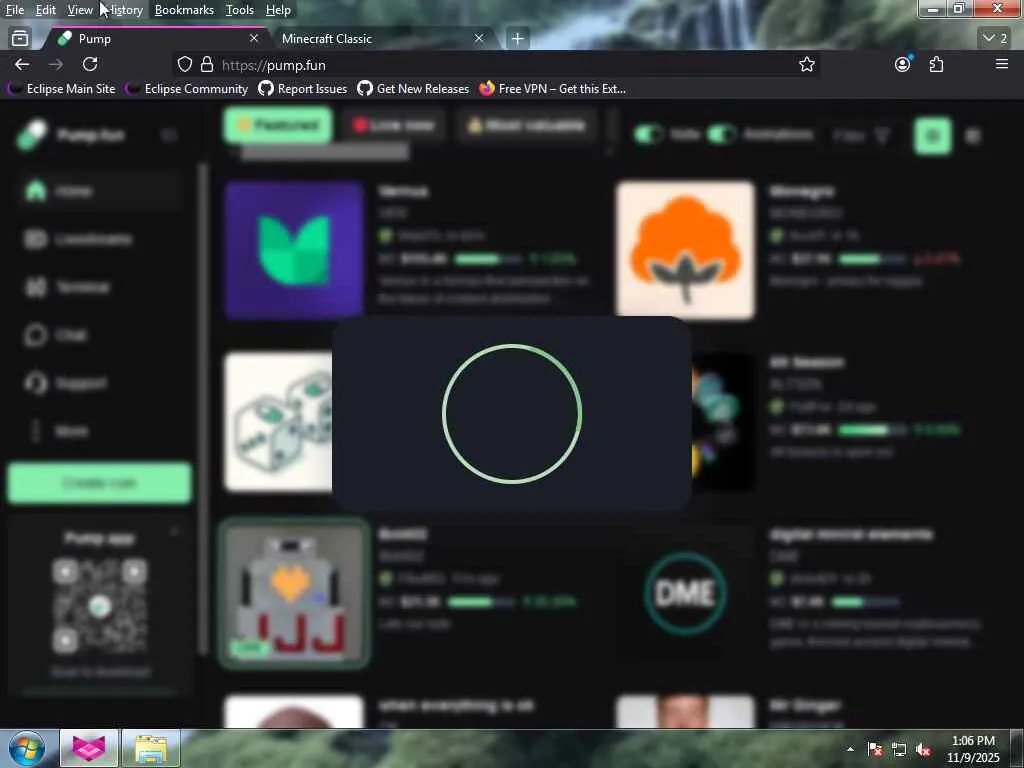
Task: Open the tracking protection shield icon
Action: (x=185, y=64)
